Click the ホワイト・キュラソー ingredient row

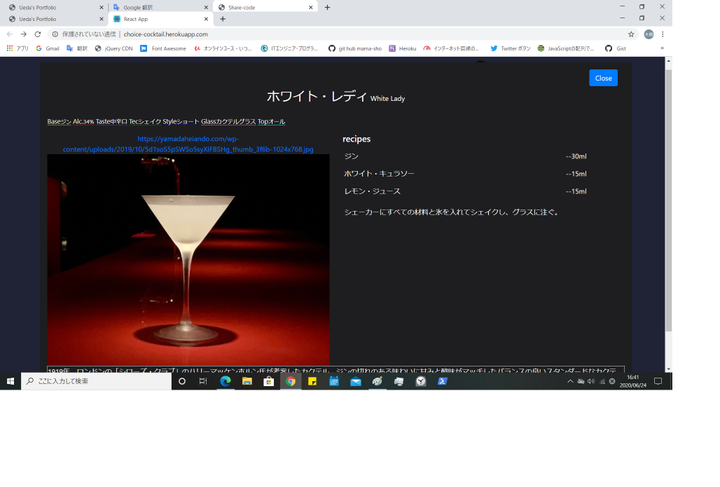[x=465, y=174]
